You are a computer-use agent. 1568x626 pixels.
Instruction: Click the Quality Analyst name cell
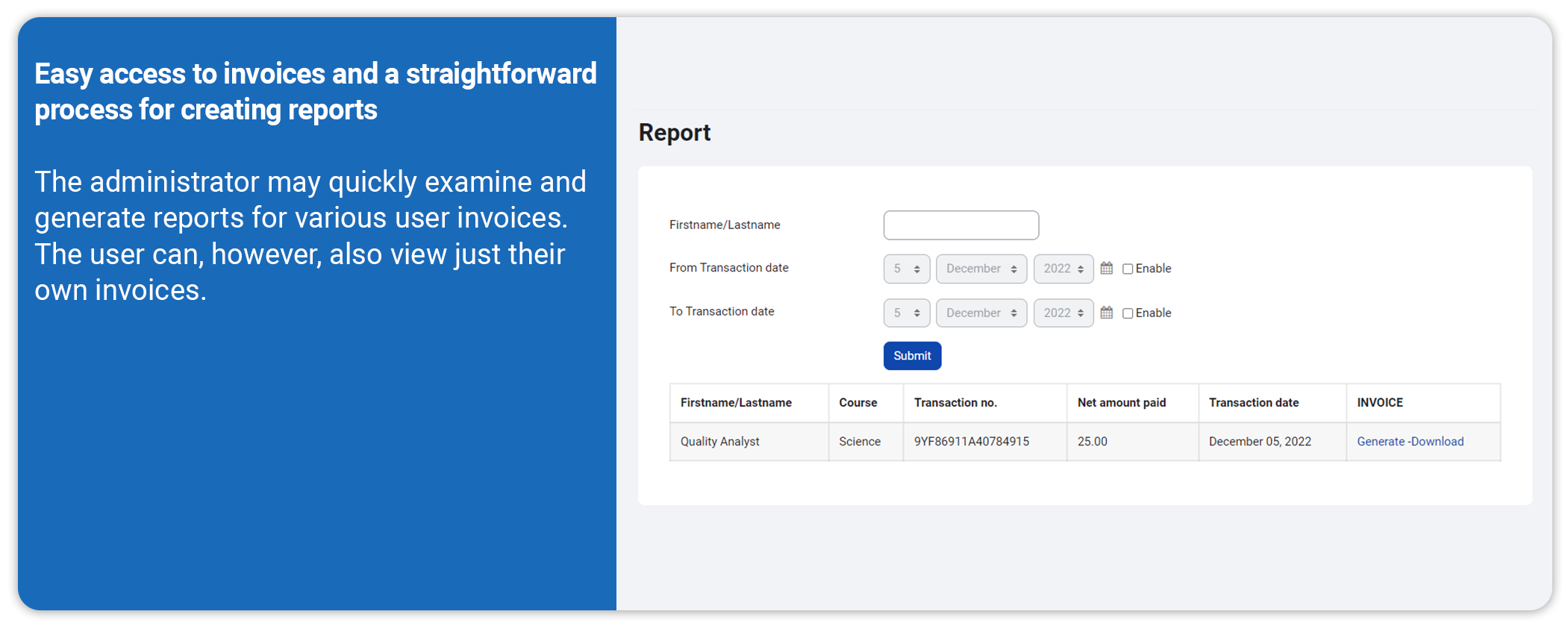tap(719, 442)
